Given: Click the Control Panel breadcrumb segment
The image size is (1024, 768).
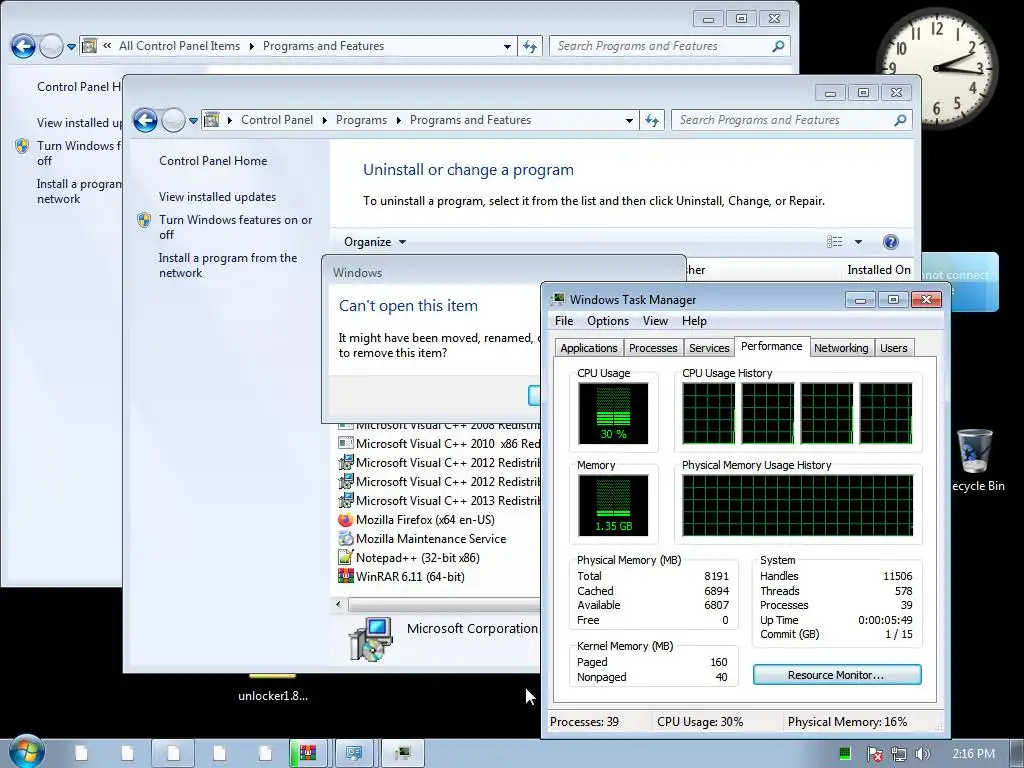Looking at the screenshot, I should tap(277, 120).
